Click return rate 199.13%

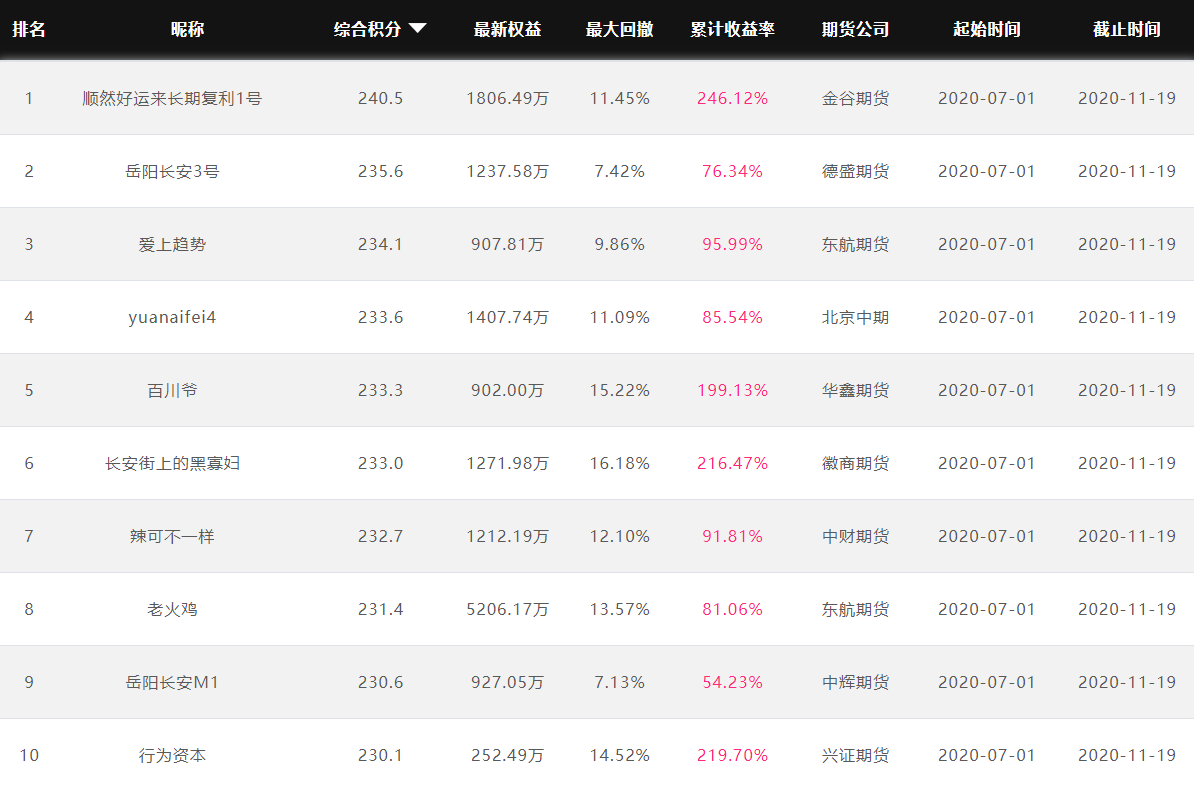pos(733,391)
